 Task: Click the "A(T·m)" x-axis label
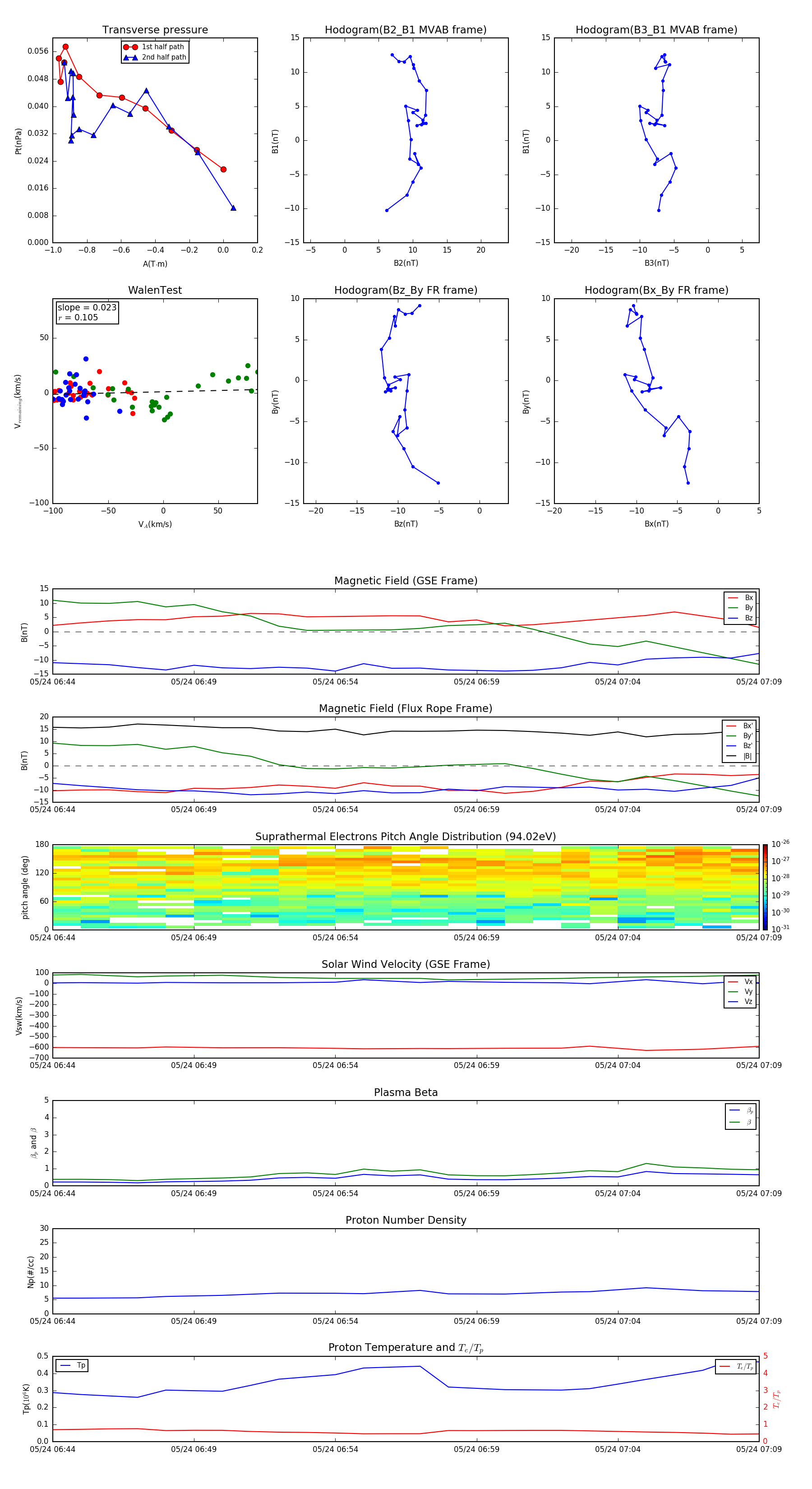(x=155, y=264)
